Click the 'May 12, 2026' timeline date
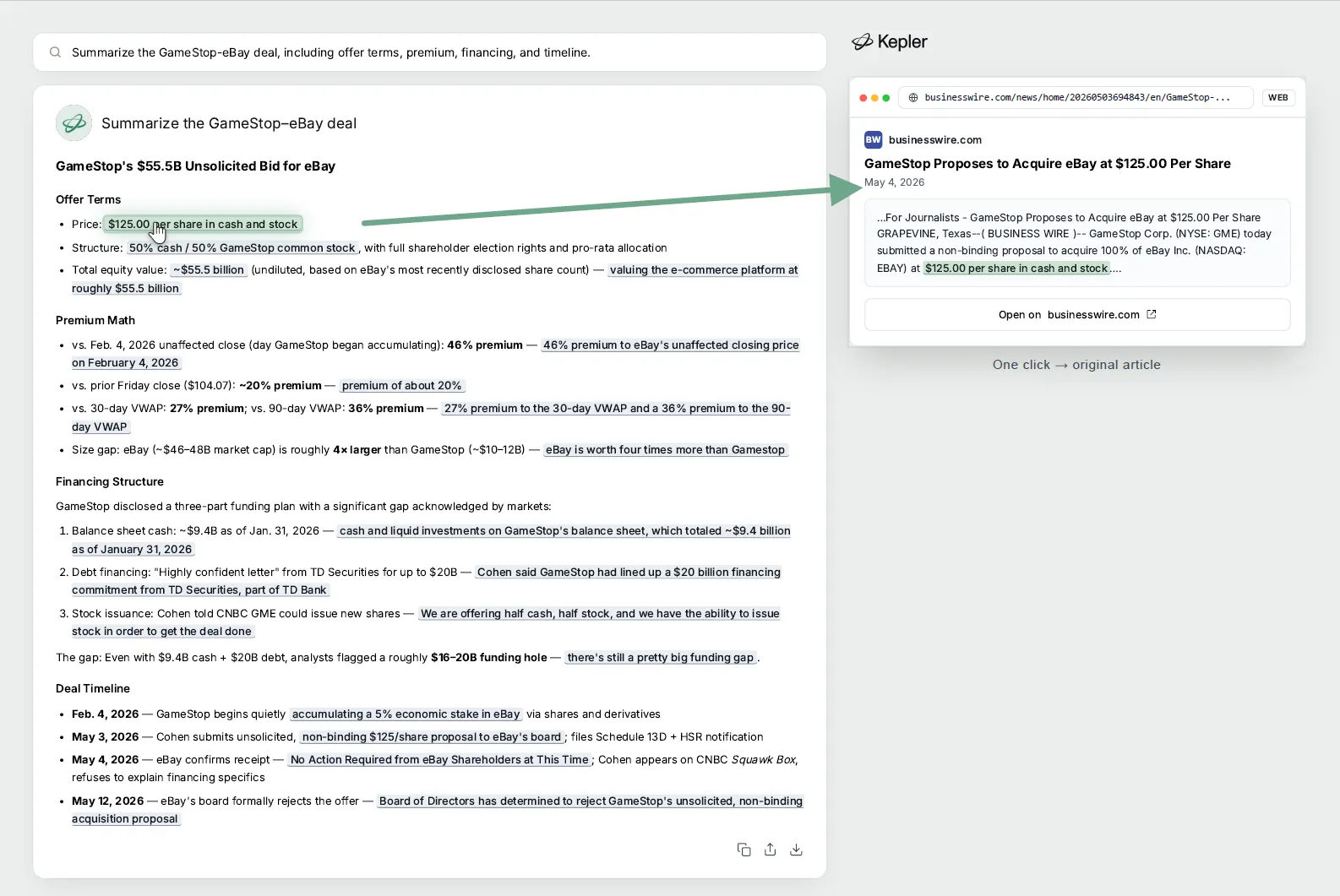The image size is (1340, 896). click(108, 801)
